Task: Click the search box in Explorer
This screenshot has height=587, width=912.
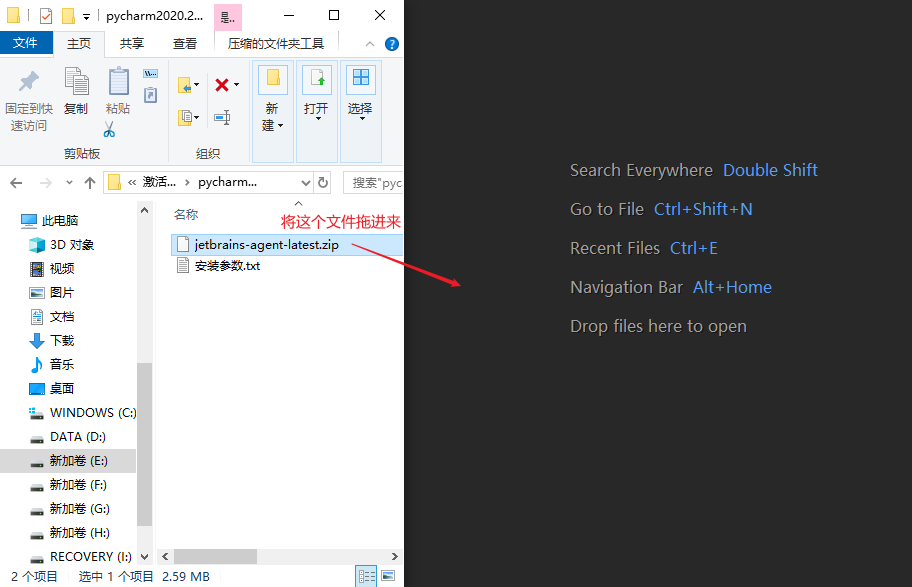Action: [x=373, y=183]
